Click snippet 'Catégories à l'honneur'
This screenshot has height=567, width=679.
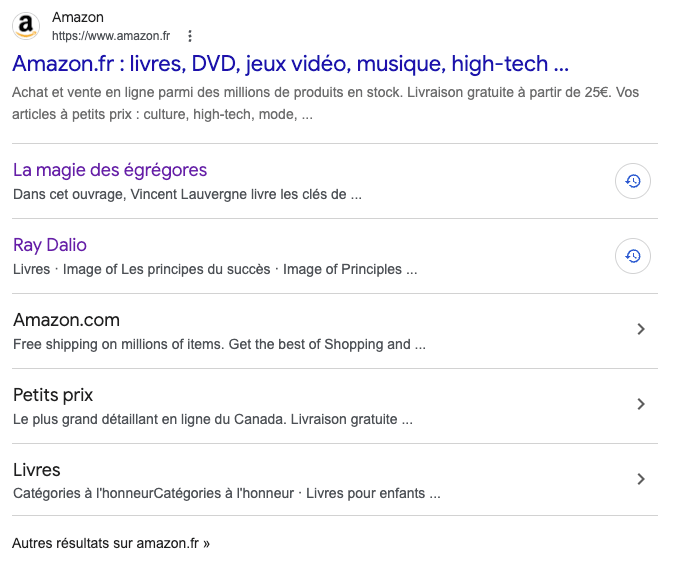coord(226,493)
